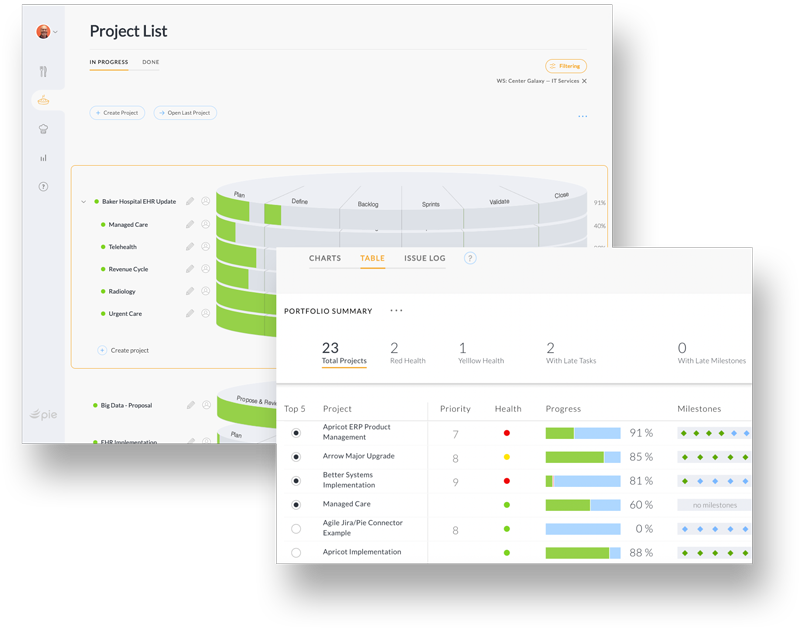Open the help sidebar icon
The width and height of the screenshot is (800, 629).
(43, 187)
